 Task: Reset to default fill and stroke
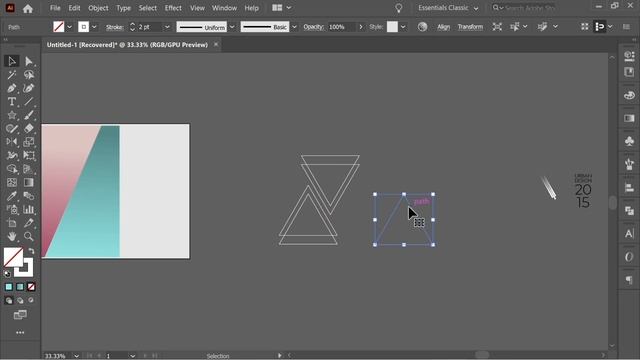pyautogui.click(x=7, y=273)
